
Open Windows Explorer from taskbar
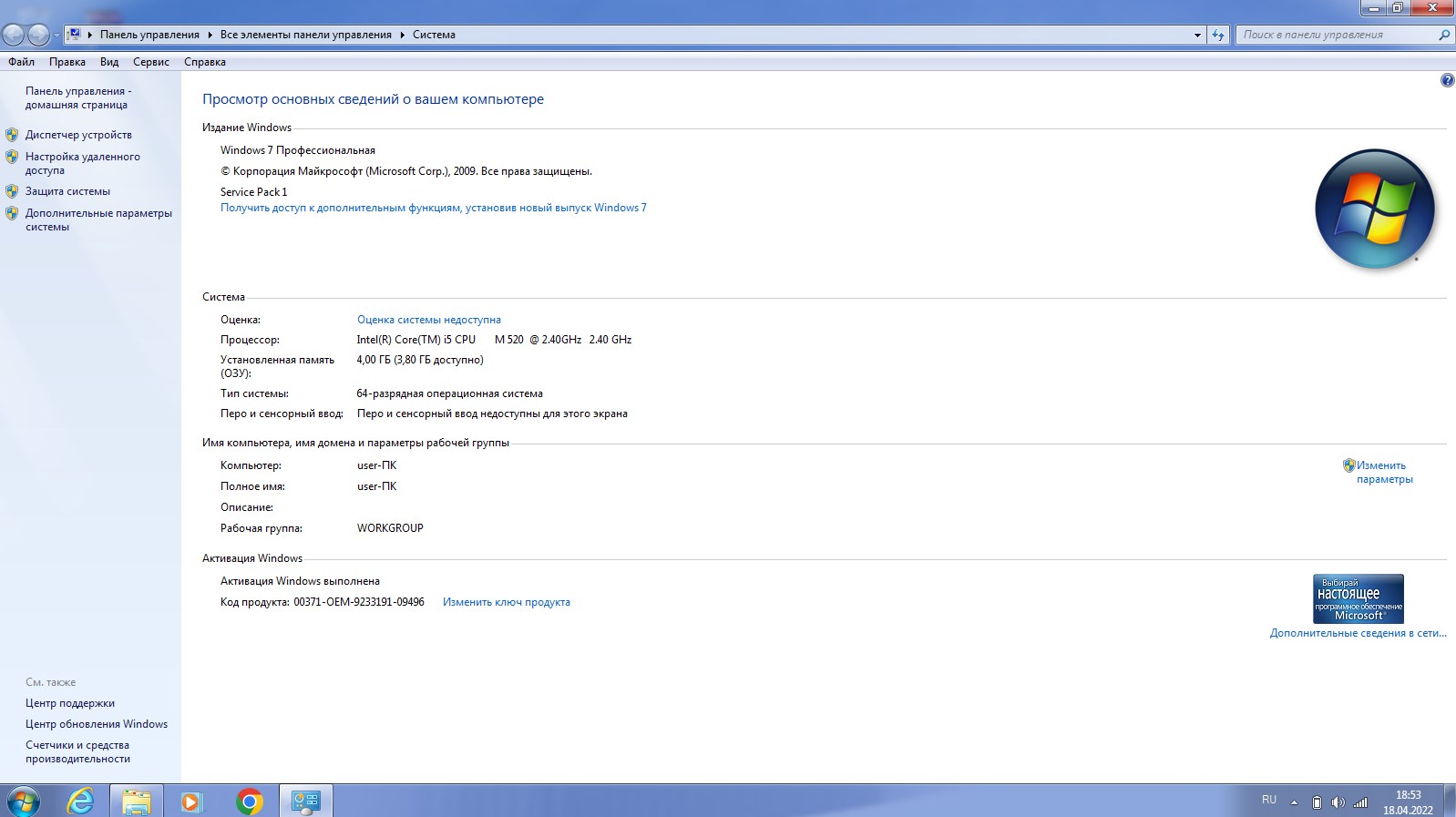pyautogui.click(x=137, y=802)
